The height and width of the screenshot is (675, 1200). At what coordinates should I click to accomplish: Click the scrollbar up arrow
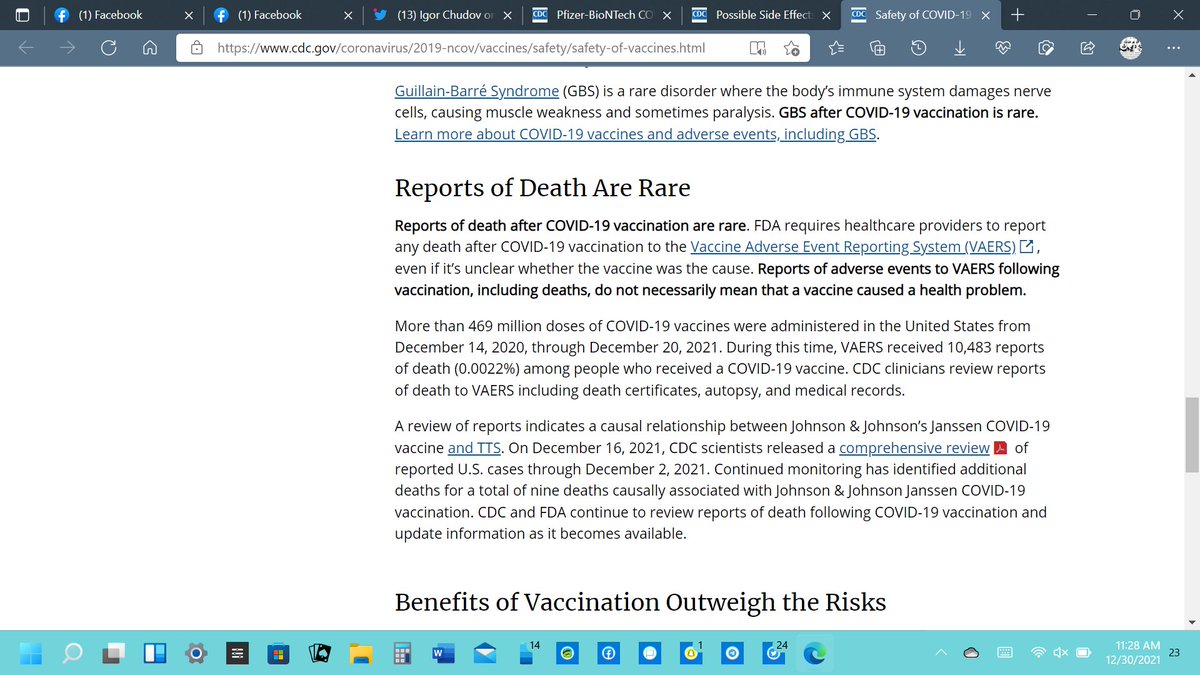(x=1190, y=76)
